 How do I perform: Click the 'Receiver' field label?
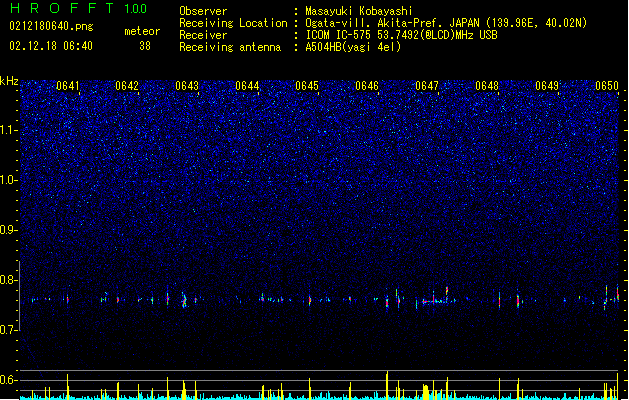203,35
